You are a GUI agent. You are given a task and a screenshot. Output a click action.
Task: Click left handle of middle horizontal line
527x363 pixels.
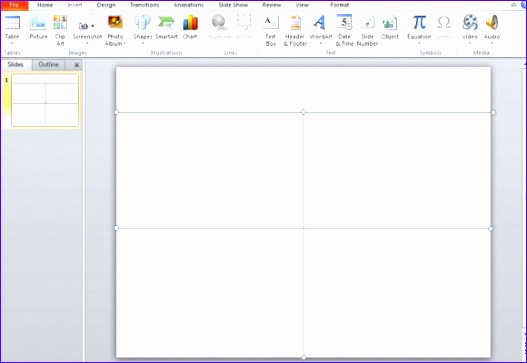[116, 228]
